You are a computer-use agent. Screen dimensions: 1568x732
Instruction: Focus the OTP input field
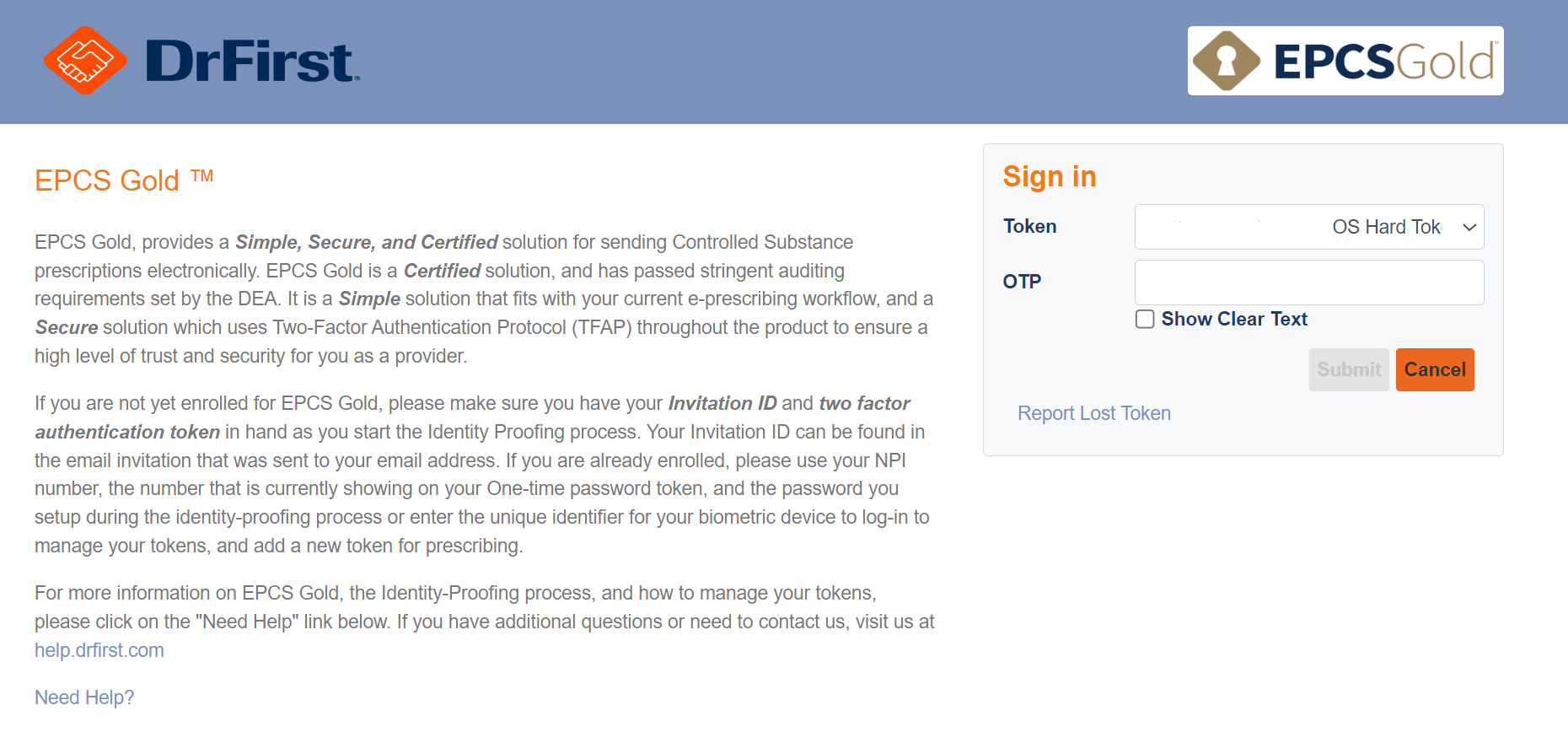(1309, 283)
